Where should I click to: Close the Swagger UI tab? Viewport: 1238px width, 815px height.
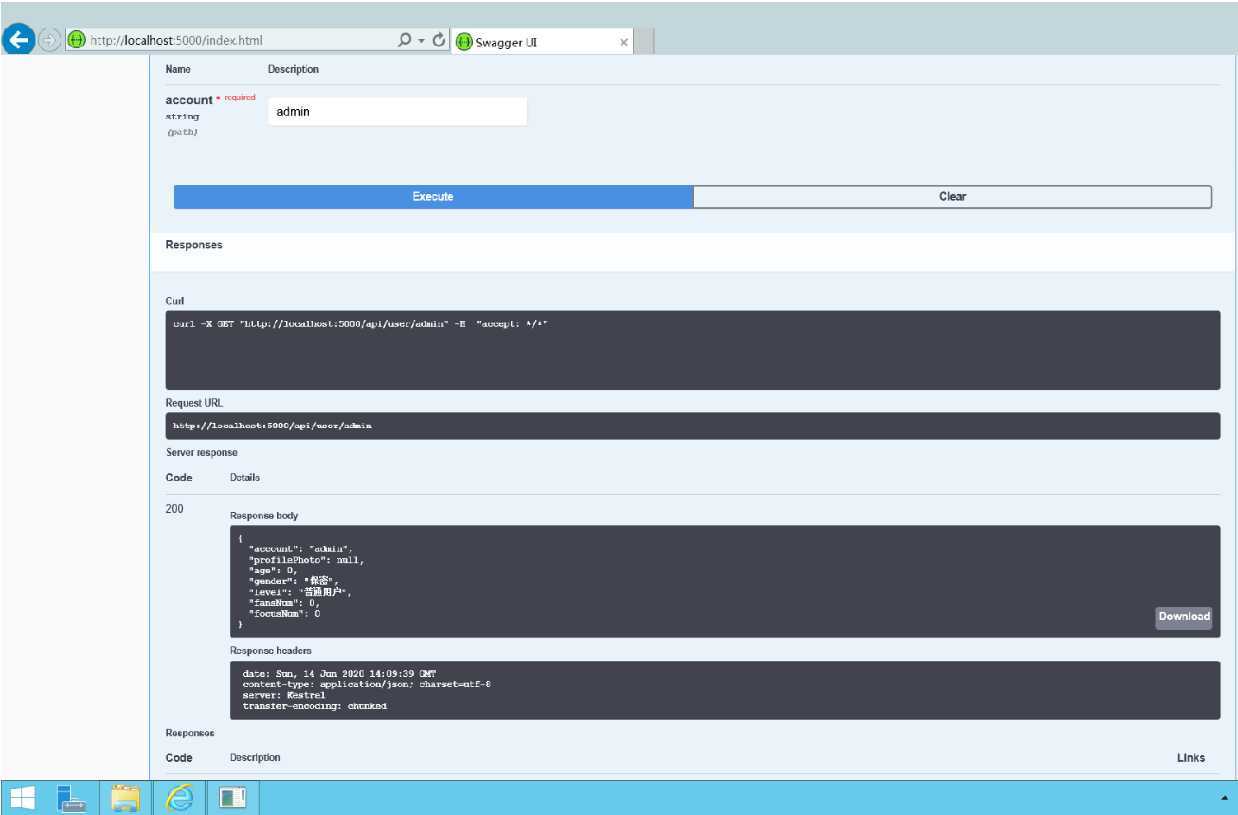(624, 42)
